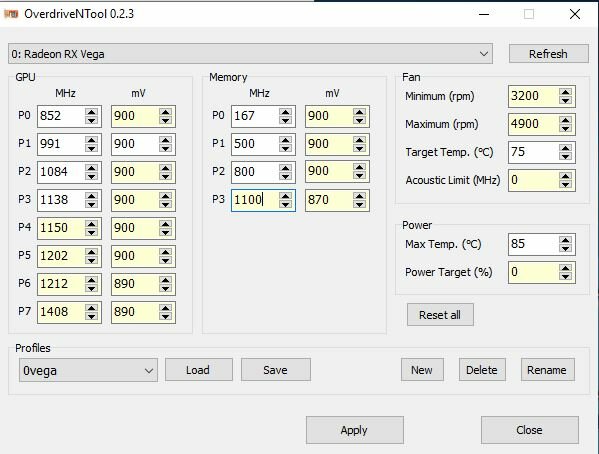The height and width of the screenshot is (454, 599).
Task: Decrease GPU P3 mV down arrow
Action: [166, 204]
